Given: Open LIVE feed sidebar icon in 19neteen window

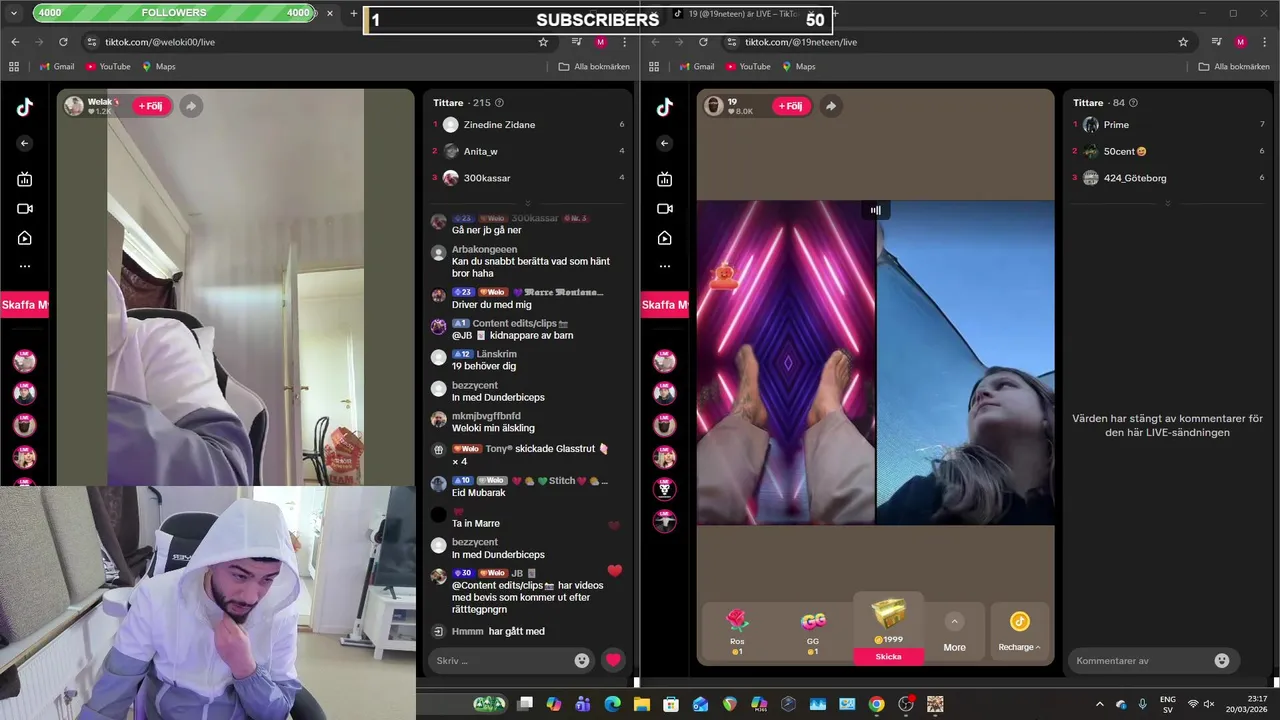Looking at the screenshot, I should (665, 179).
